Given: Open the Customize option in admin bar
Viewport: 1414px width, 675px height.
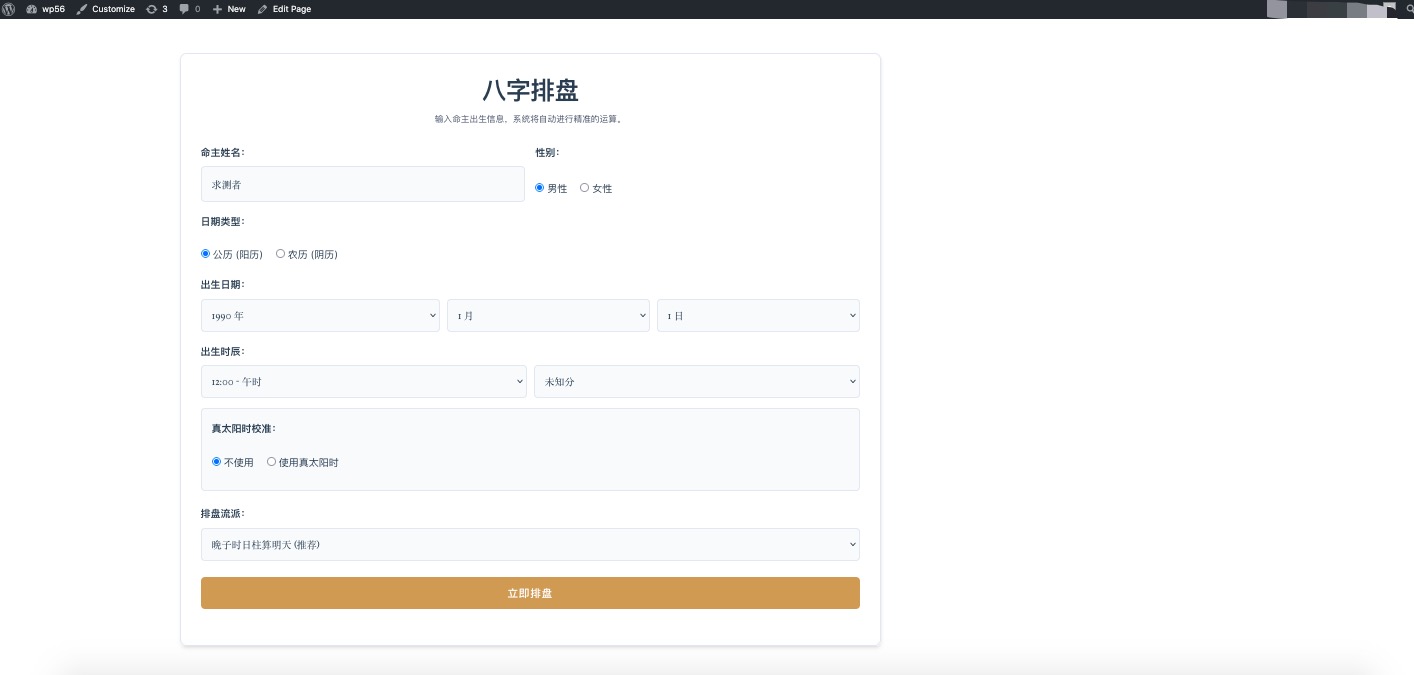Looking at the screenshot, I should tap(106, 9).
